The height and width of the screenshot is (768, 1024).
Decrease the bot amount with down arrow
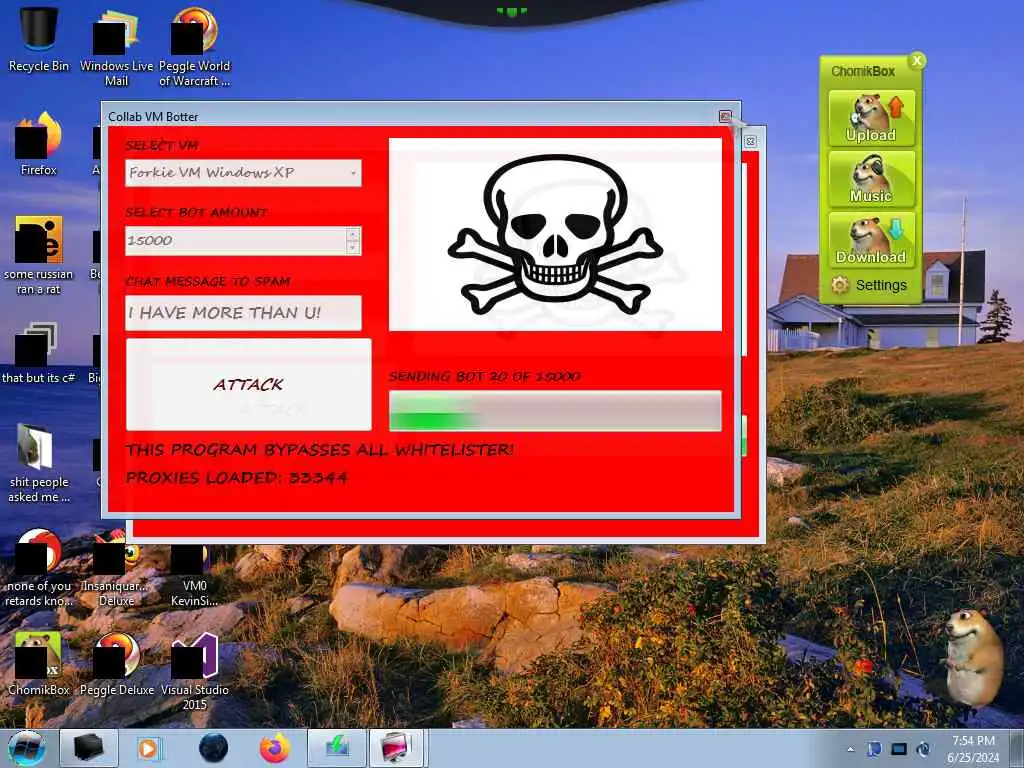tap(353, 248)
